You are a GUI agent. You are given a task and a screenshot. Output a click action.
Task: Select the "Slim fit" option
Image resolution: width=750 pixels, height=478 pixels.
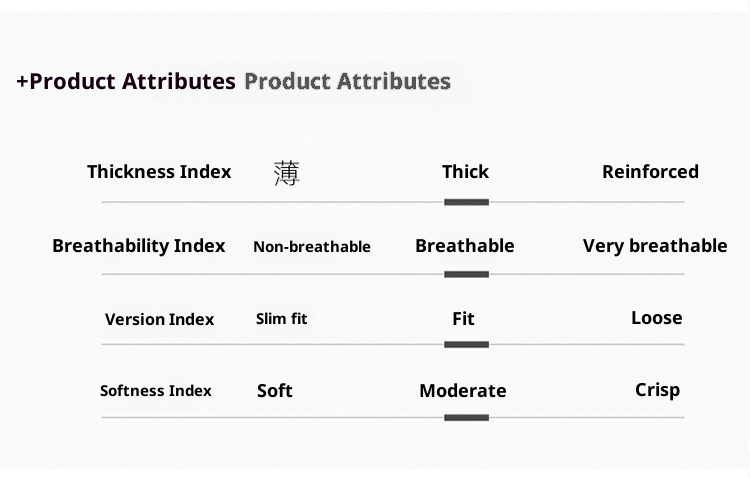click(x=281, y=319)
